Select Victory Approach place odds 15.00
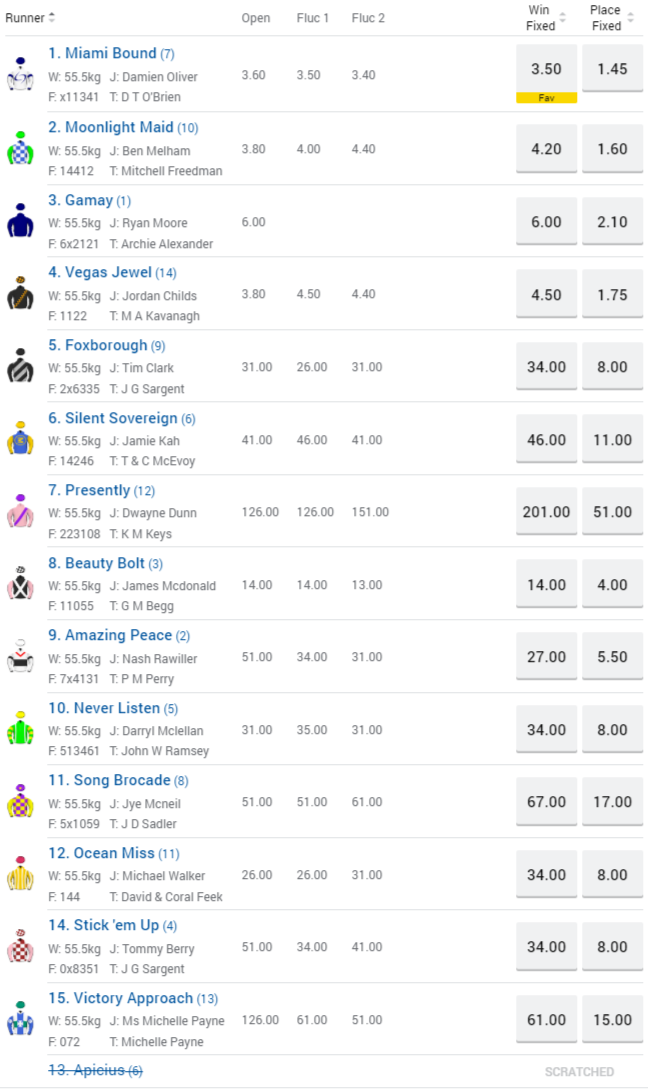Image resolution: width=648 pixels, height=1092 pixels. pos(612,1020)
